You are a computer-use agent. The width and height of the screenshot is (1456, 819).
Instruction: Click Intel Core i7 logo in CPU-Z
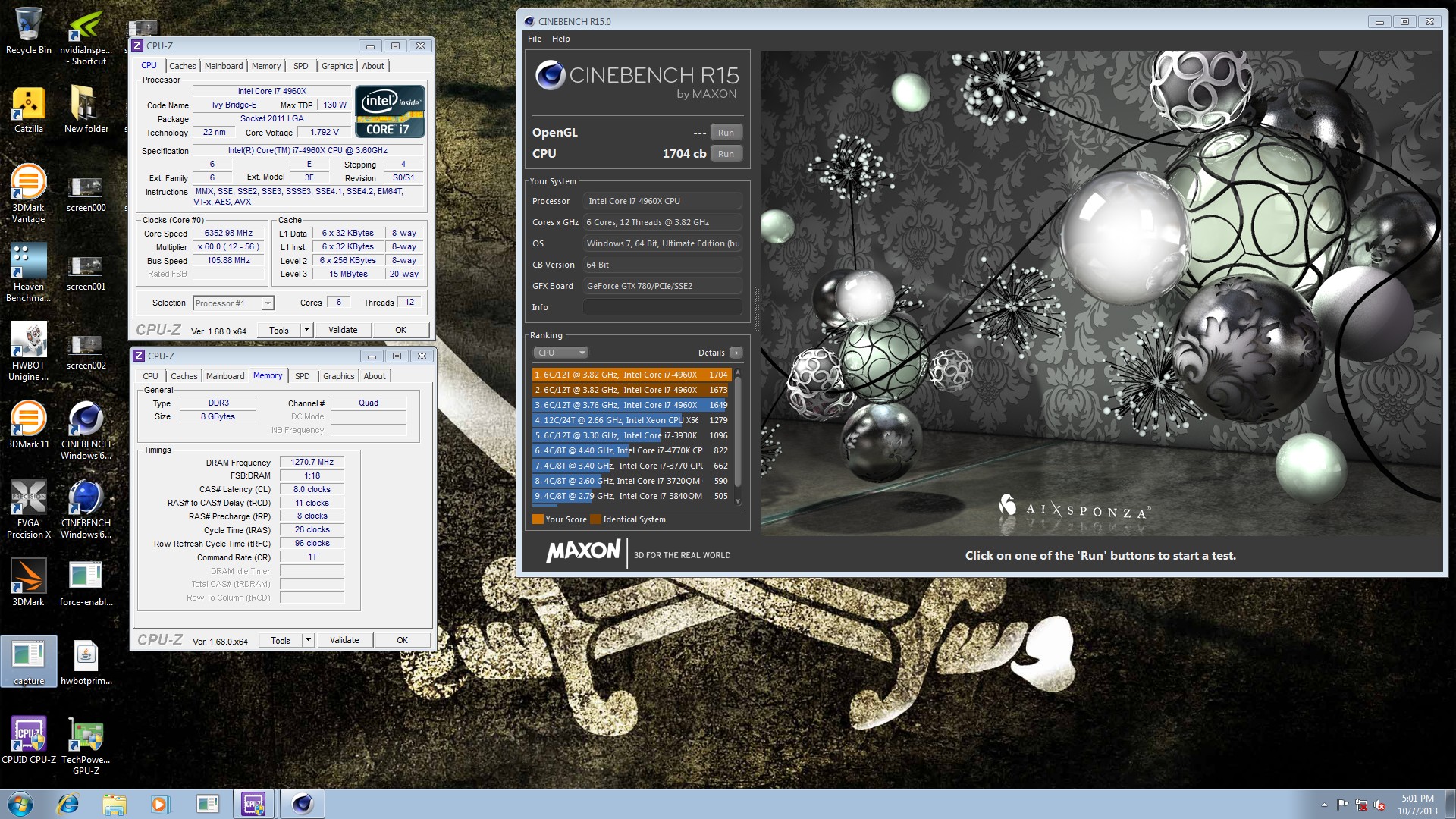[390, 111]
